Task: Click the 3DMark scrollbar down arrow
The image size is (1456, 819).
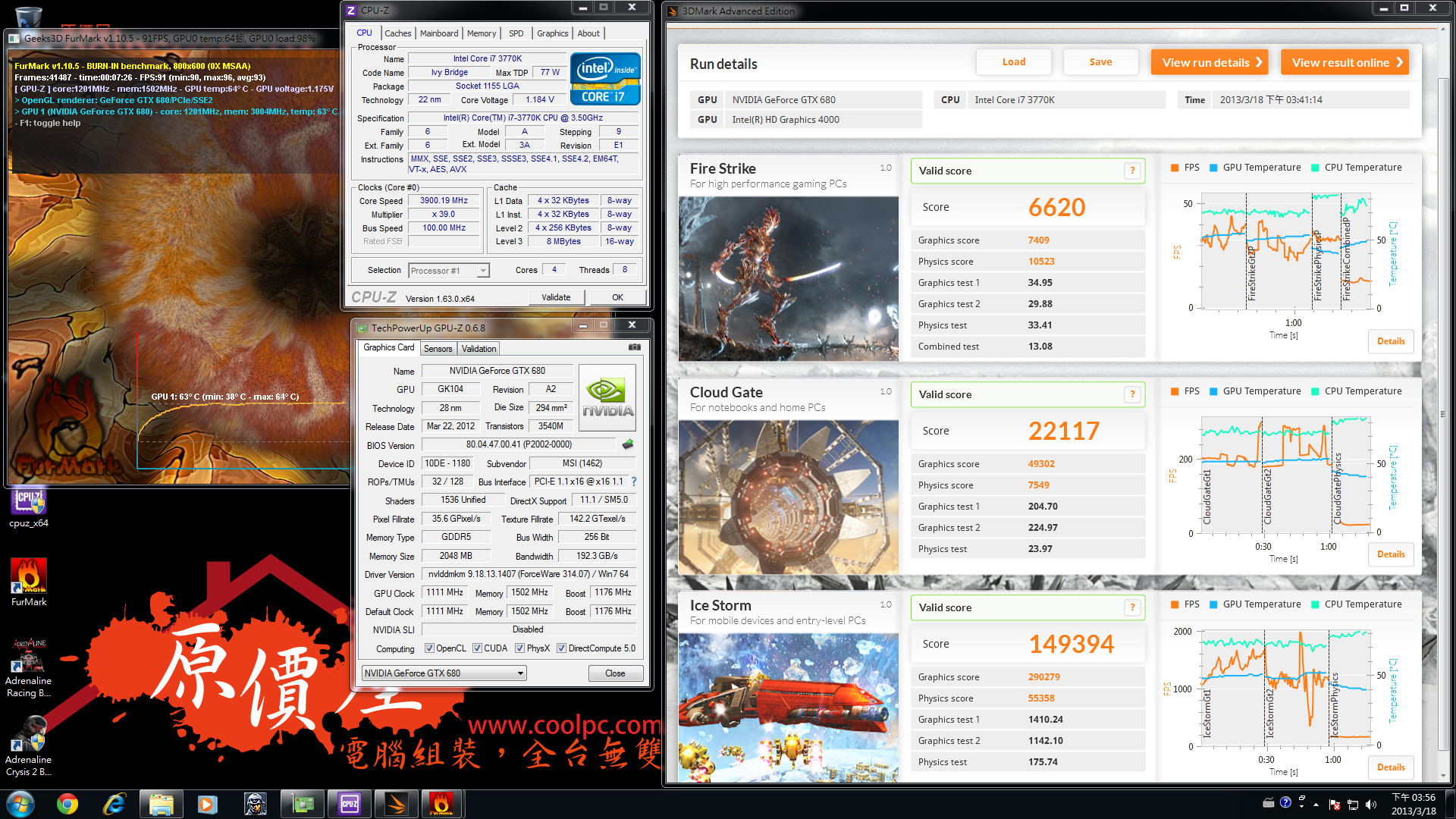Action: (1443, 775)
